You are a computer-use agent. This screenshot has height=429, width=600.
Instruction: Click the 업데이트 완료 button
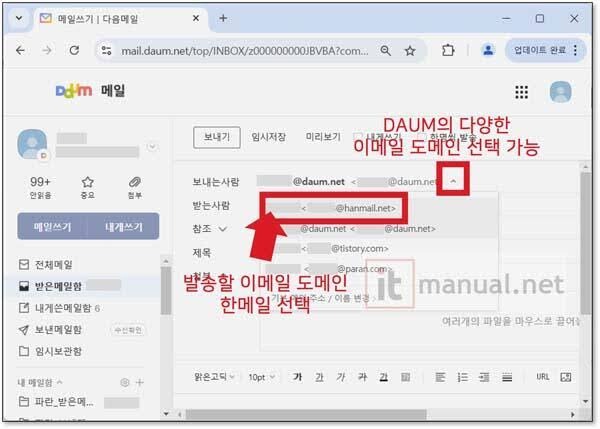pyautogui.click(x=540, y=50)
